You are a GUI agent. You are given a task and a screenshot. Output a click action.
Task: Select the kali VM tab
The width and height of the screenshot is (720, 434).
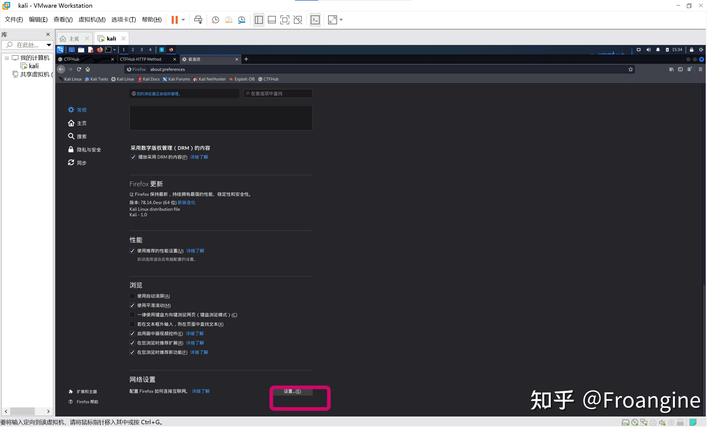[111, 39]
